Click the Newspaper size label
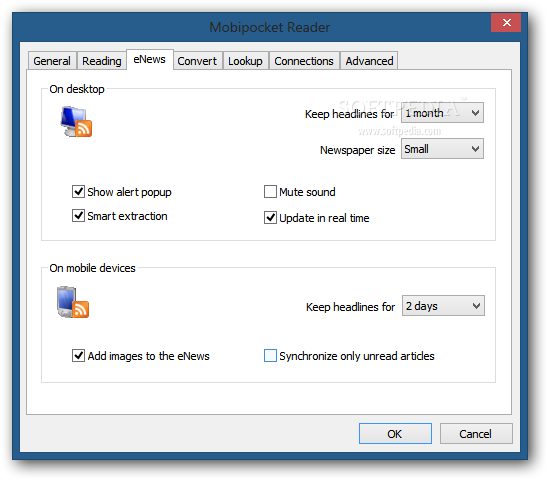This screenshot has width=548, height=480. (x=358, y=150)
